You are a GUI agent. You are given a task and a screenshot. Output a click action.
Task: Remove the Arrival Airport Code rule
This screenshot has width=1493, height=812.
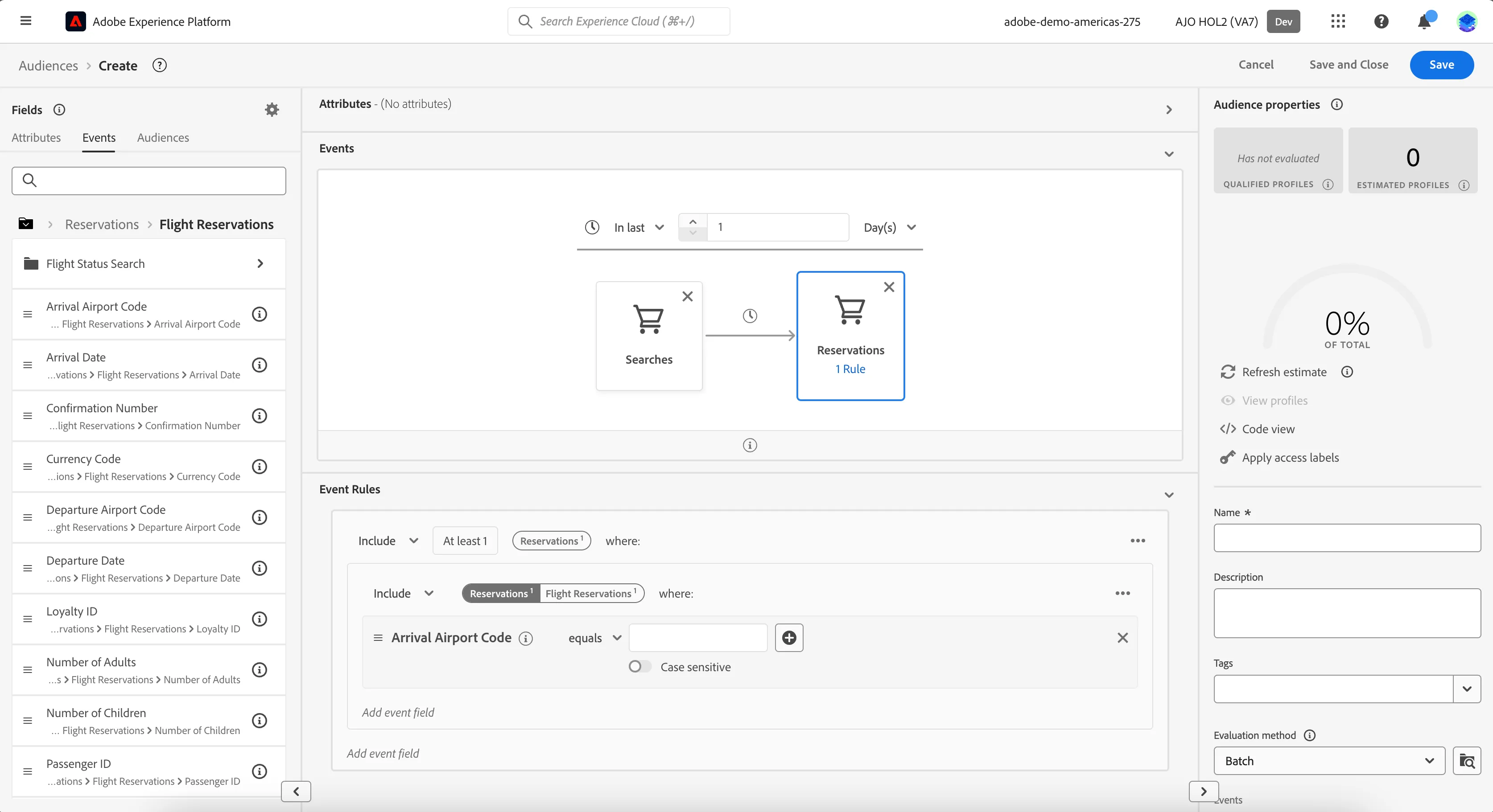[1122, 638]
